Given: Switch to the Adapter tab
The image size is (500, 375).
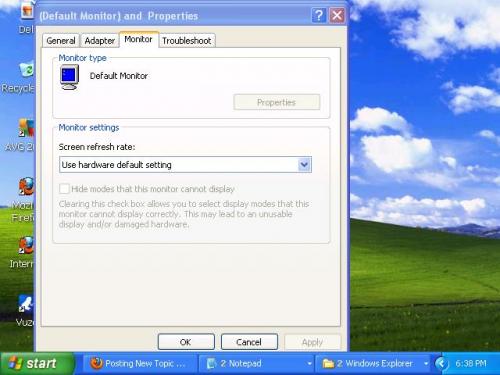Looking at the screenshot, I should [x=100, y=41].
